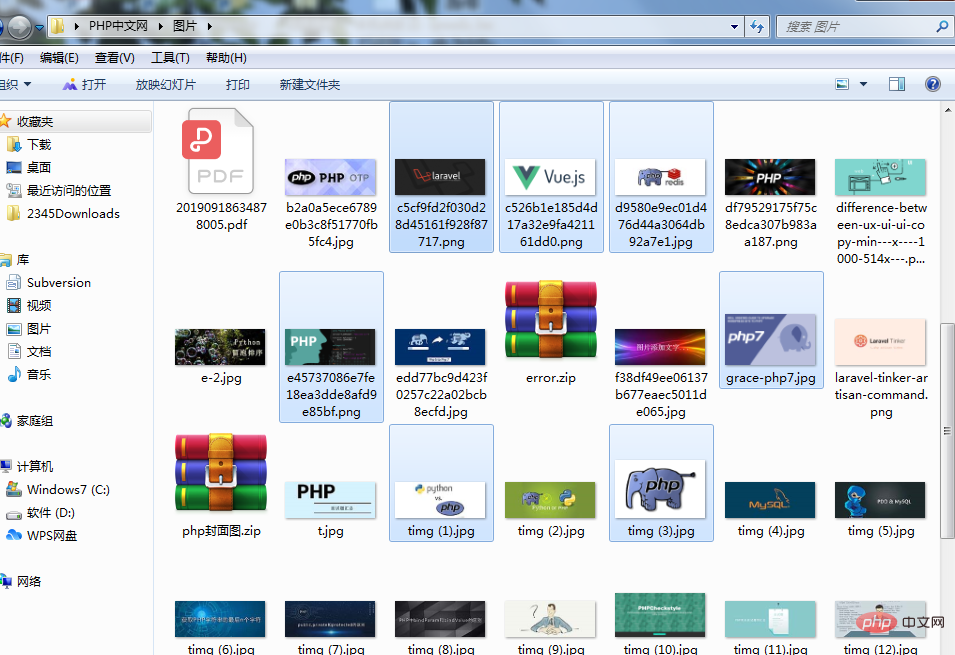Click the scrollbar up arrow
Screen dimensions: 955x655
(948, 110)
